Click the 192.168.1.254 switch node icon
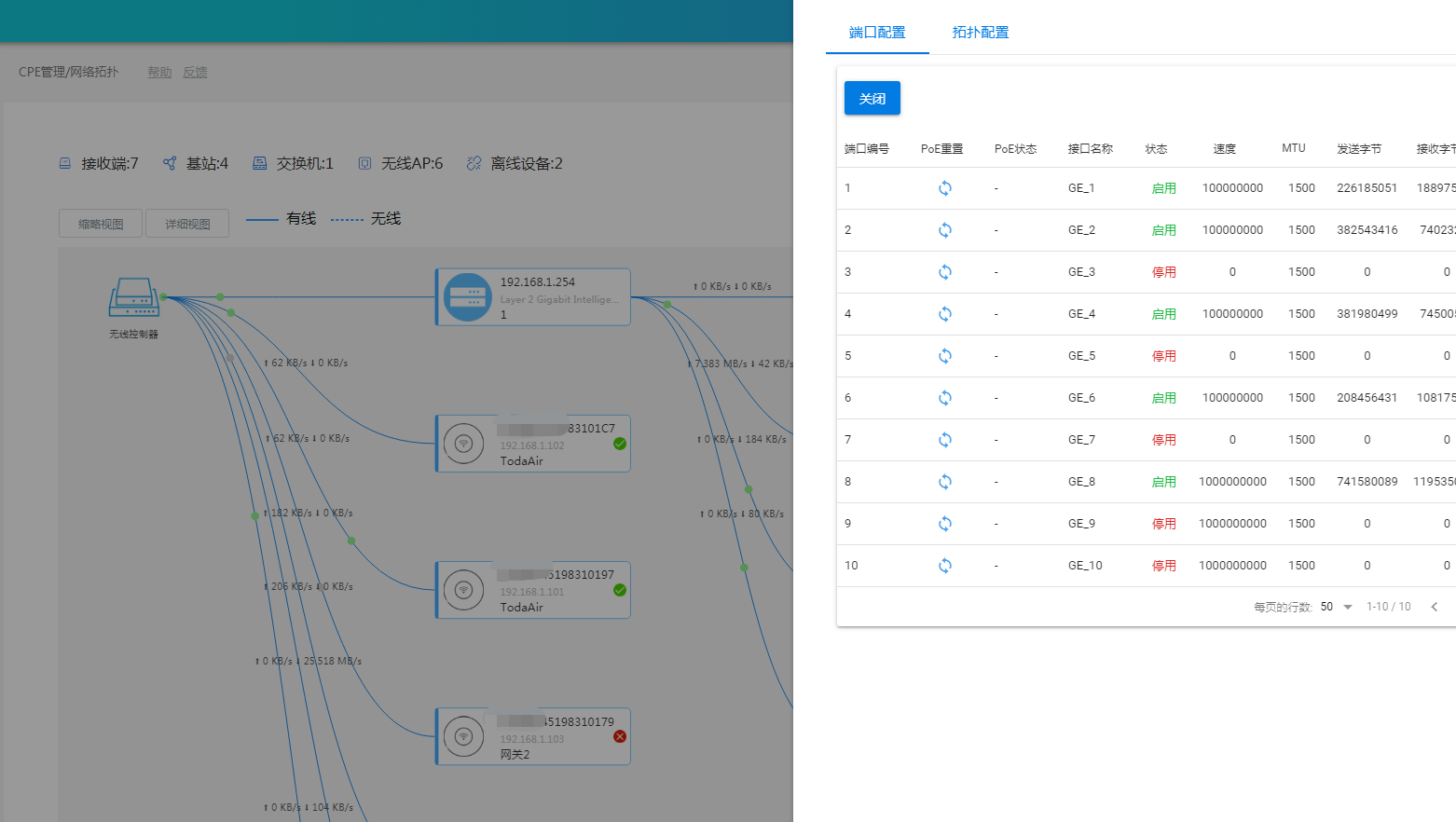This screenshot has width=1456, height=822. point(467,297)
